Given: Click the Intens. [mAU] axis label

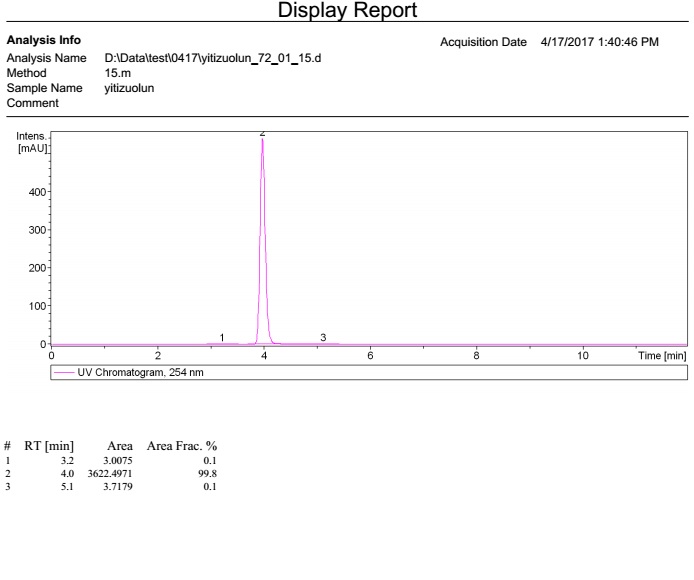Looking at the screenshot, I should click(32, 141).
